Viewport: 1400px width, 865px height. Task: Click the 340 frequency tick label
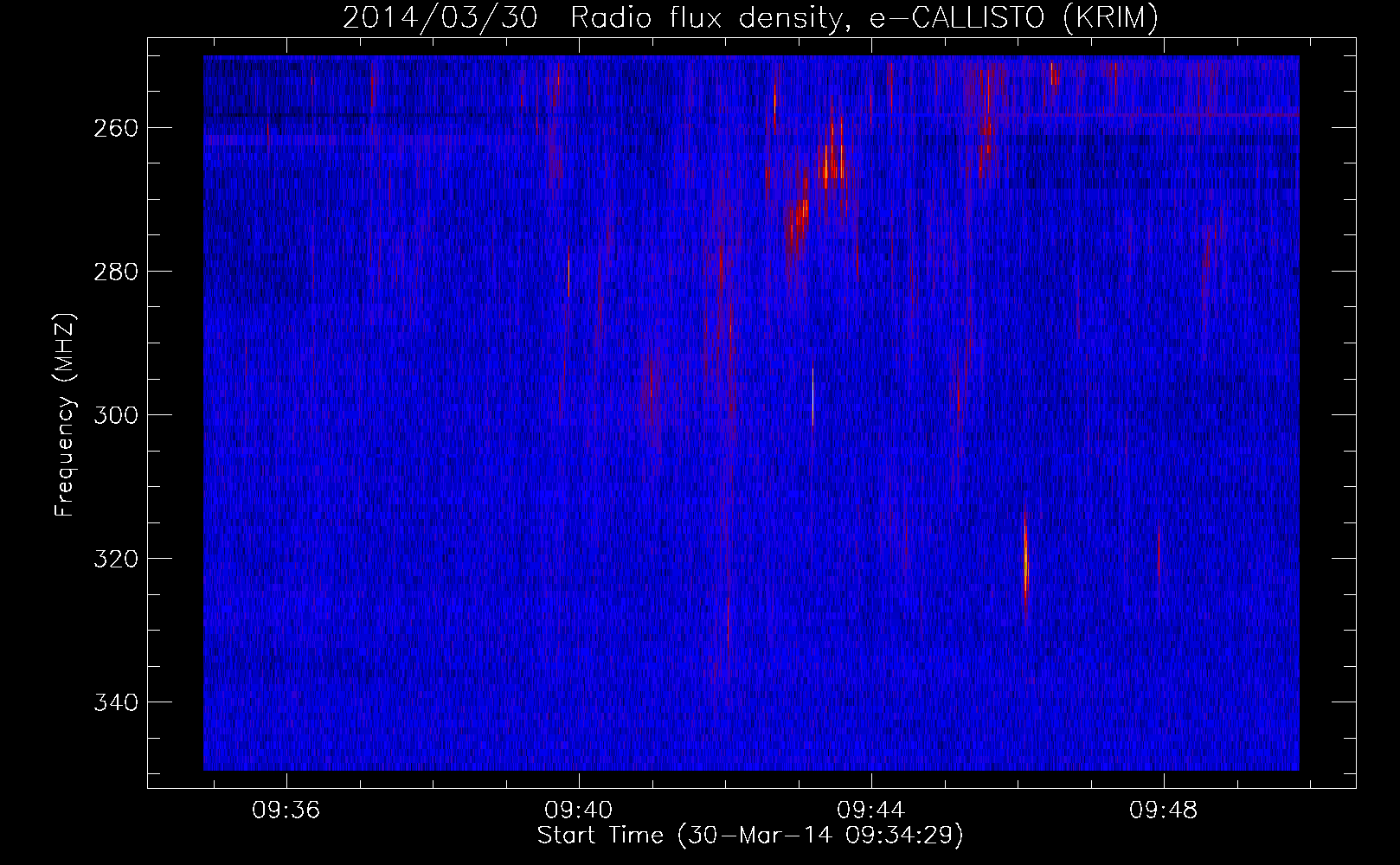pyautogui.click(x=114, y=702)
